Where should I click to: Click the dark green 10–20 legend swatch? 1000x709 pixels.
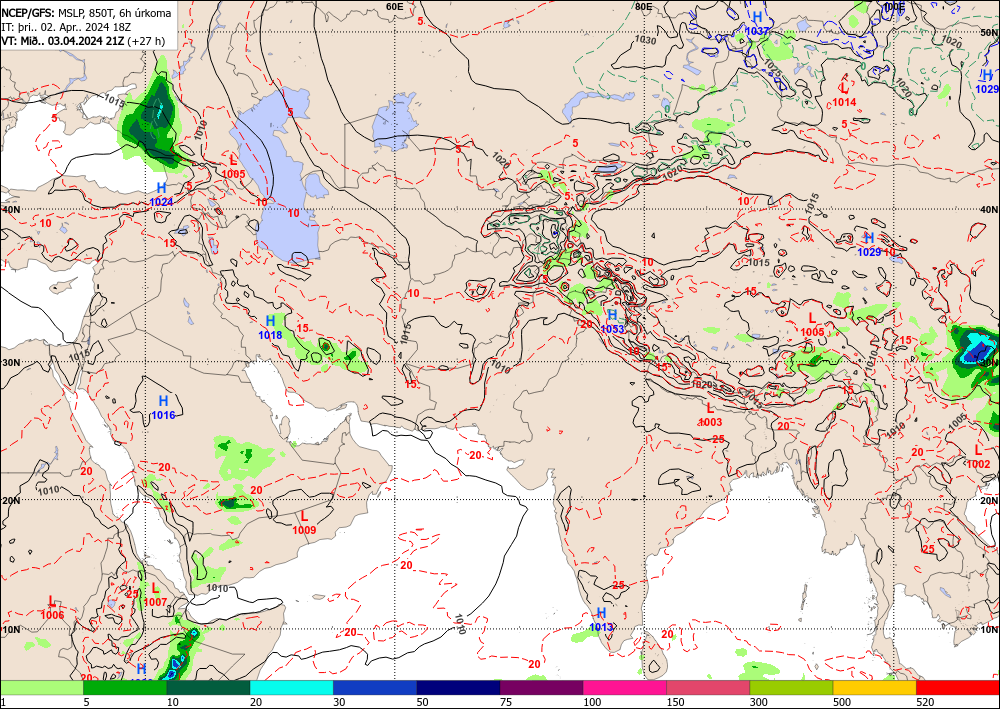[208, 687]
